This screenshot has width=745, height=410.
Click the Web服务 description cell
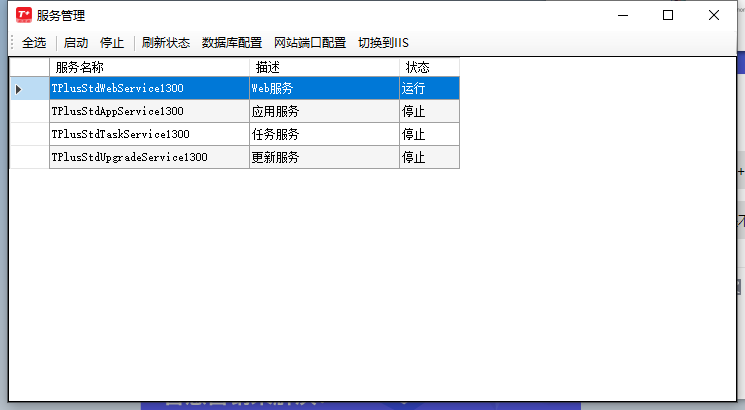[325, 88]
